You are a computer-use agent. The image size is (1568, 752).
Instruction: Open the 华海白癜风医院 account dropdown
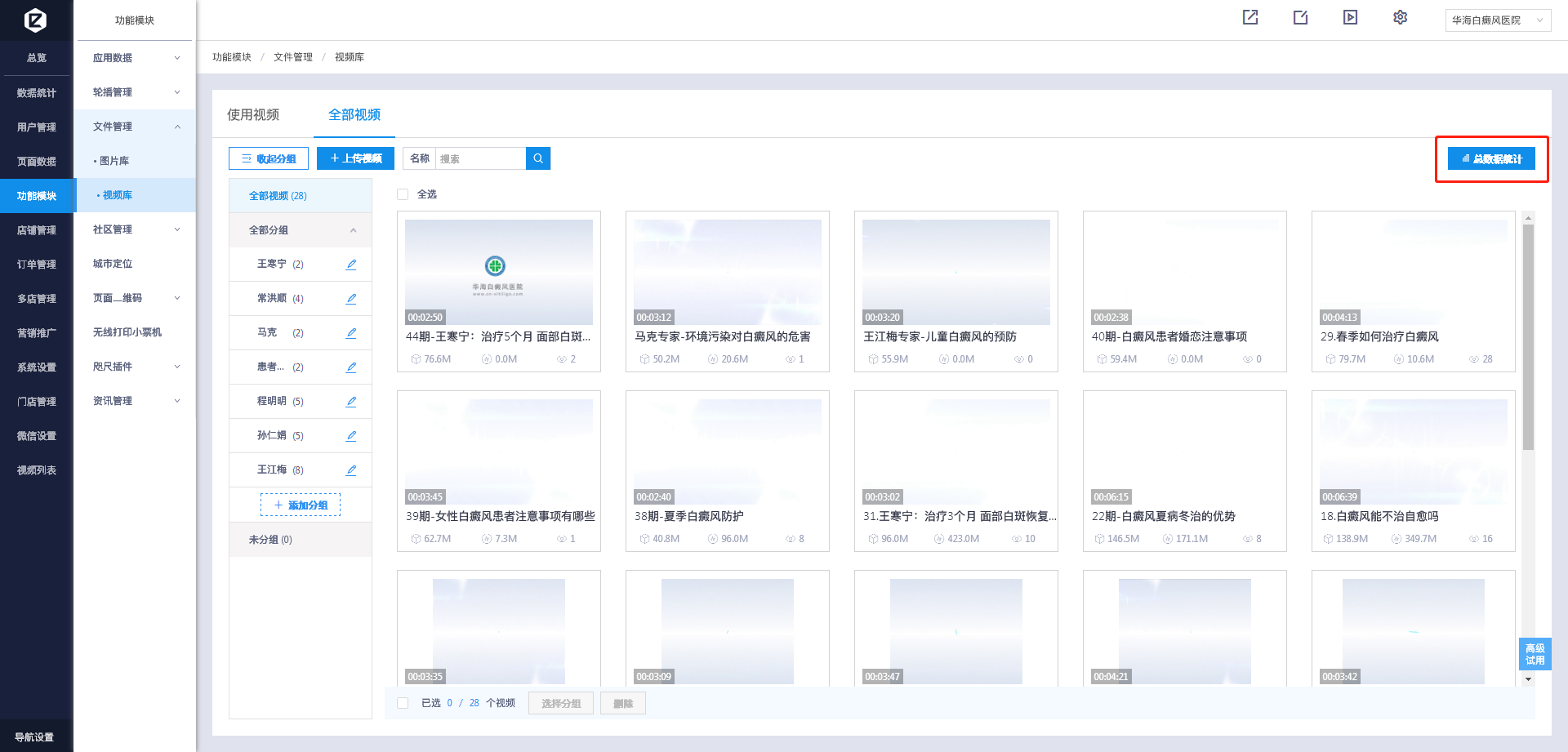[1498, 20]
